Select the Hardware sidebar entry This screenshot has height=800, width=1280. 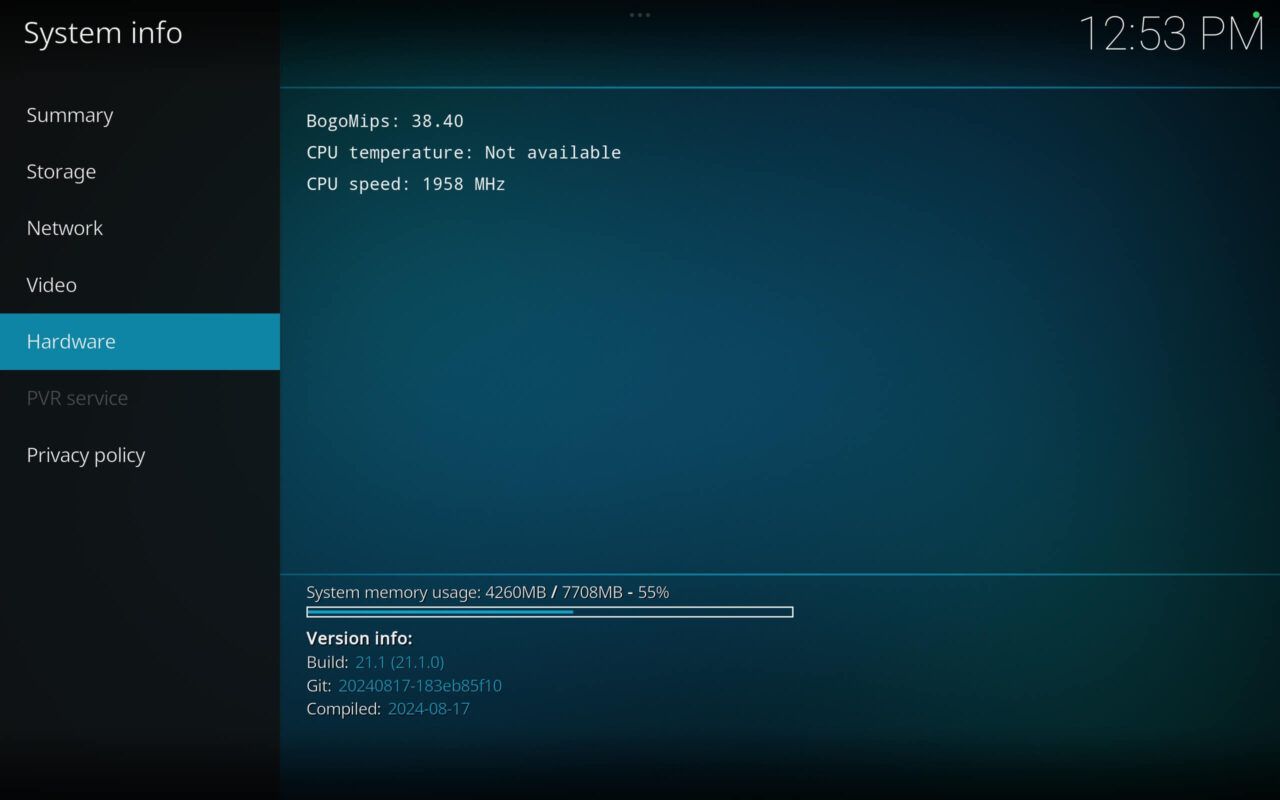point(71,341)
